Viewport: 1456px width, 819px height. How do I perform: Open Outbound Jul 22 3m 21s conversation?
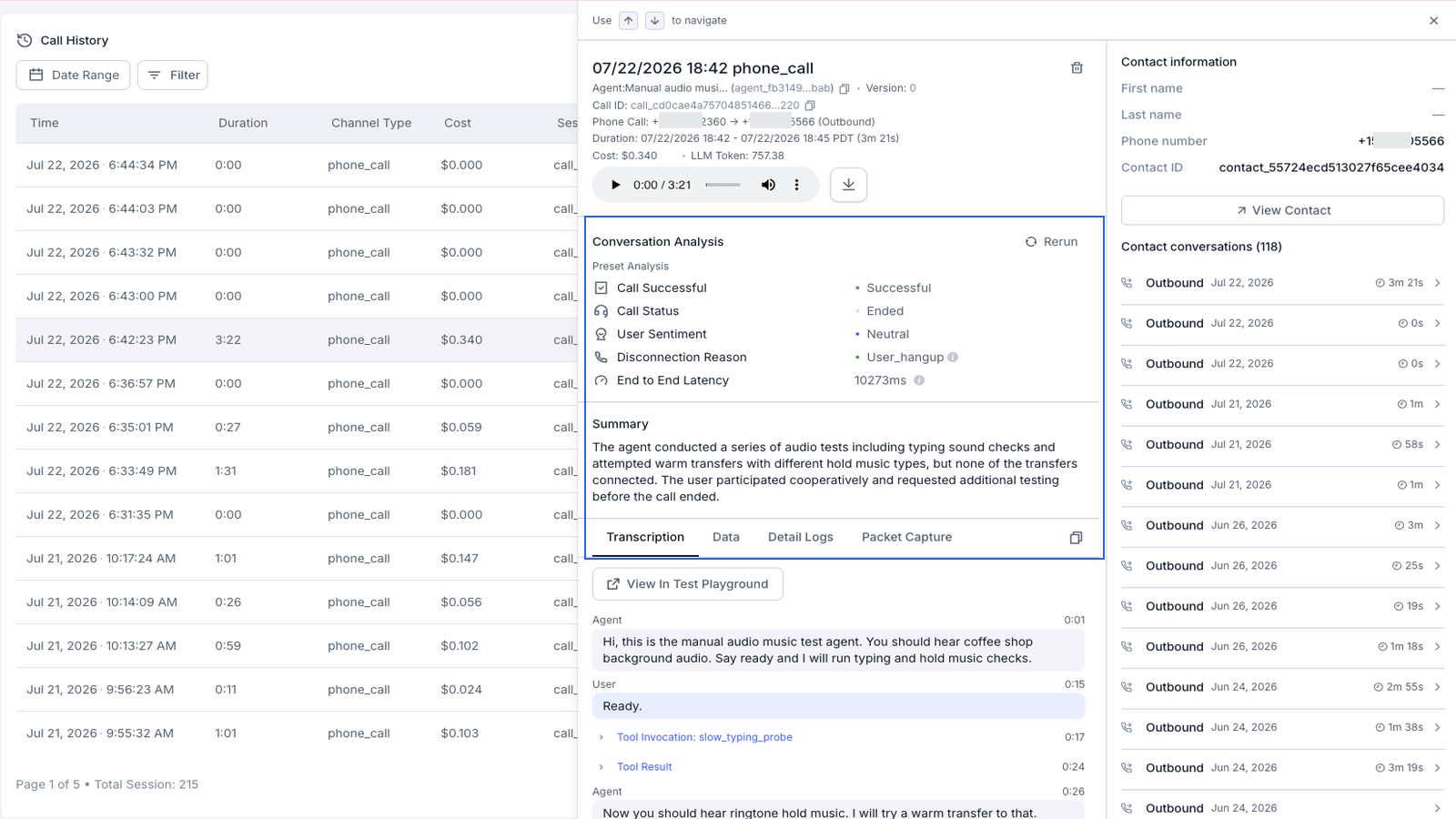coord(1282,283)
